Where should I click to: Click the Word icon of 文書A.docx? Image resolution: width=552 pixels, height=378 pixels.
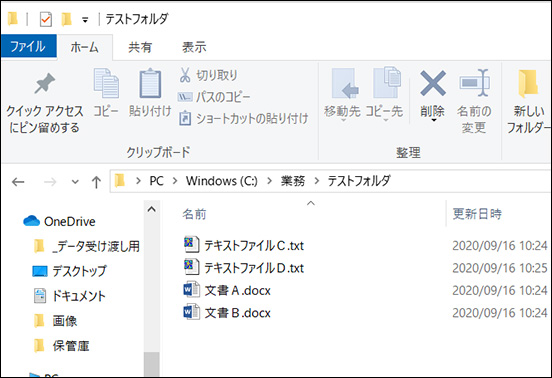[x=192, y=290]
